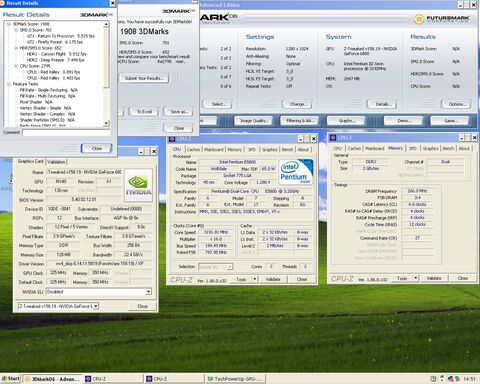The height and width of the screenshot is (384, 480).
Task: Click Validate in the CPU-Z memory window
Action: point(433,278)
